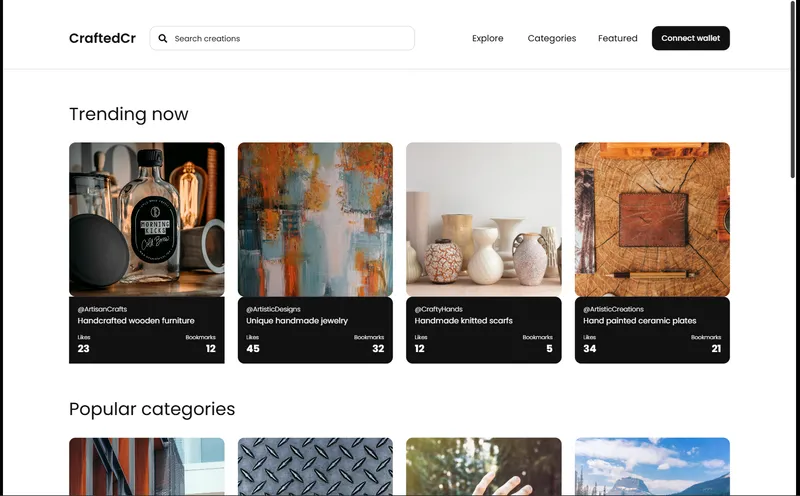The width and height of the screenshot is (800, 496).
Task: Open the abstract orange painting thumbnail
Action: (315, 219)
